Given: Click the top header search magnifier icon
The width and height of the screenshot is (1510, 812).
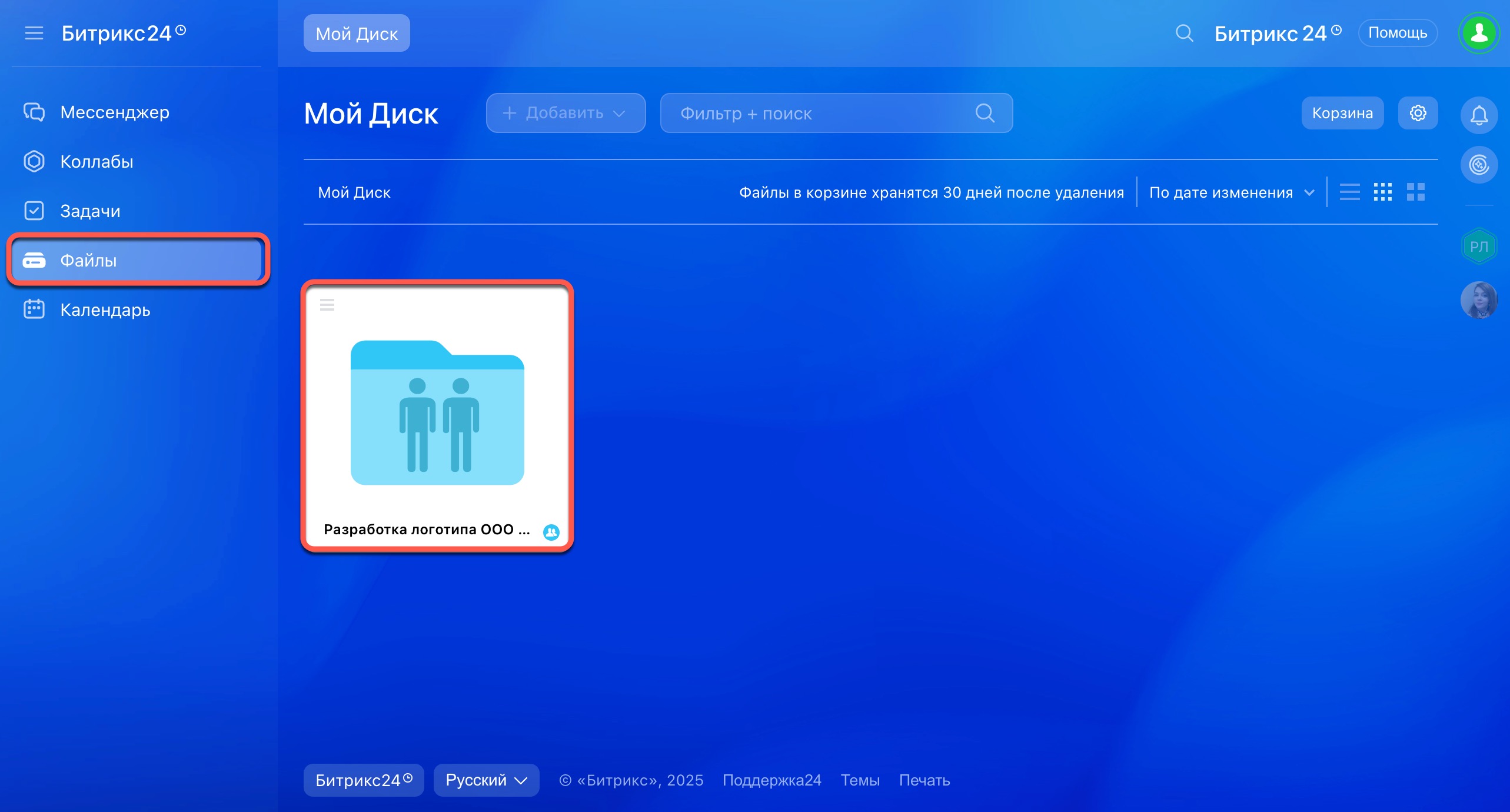Looking at the screenshot, I should point(1184,33).
